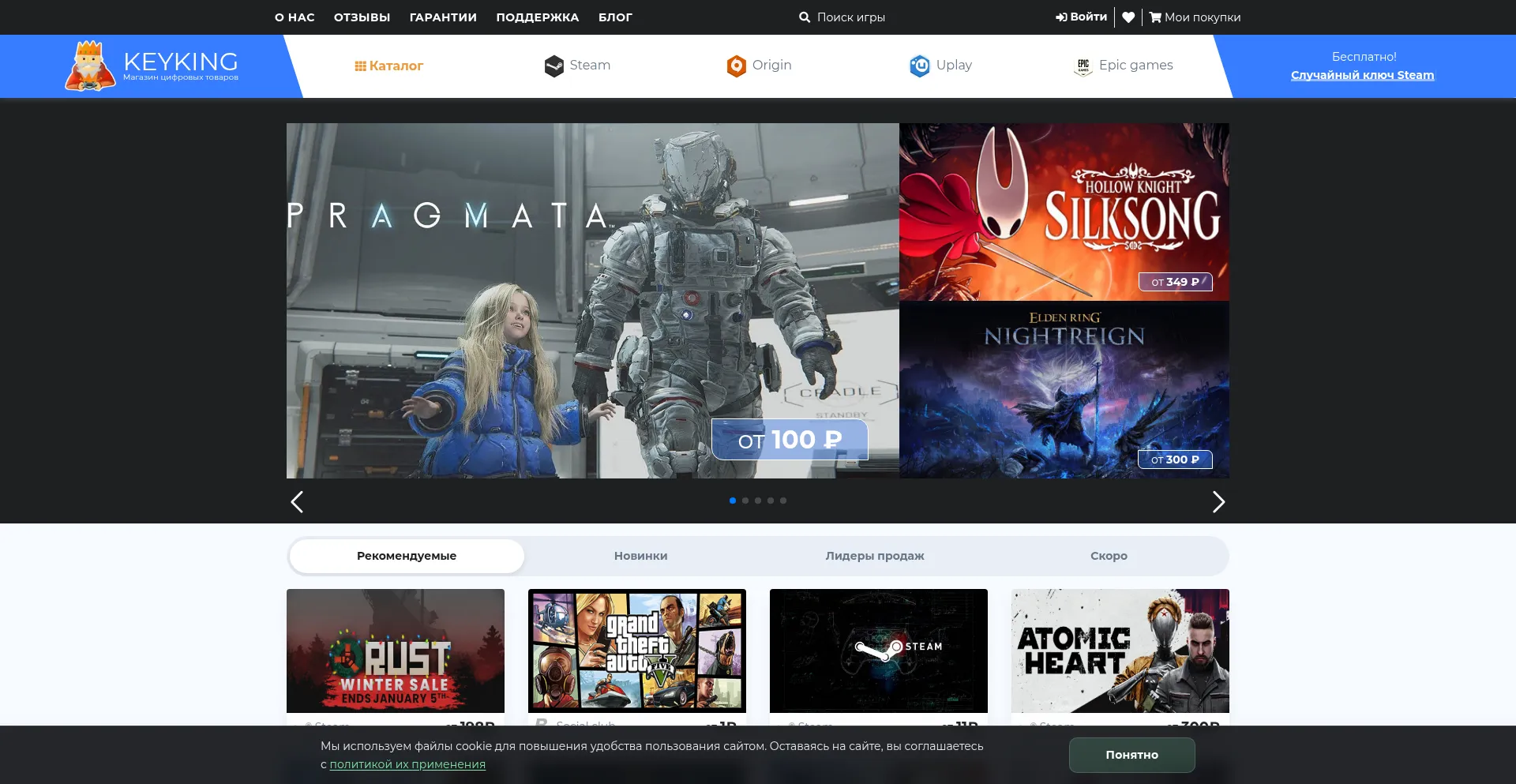Viewport: 1516px width, 784px height.
Task: Click the от 300 ₽ Nightreign price
Action: coord(1175,460)
